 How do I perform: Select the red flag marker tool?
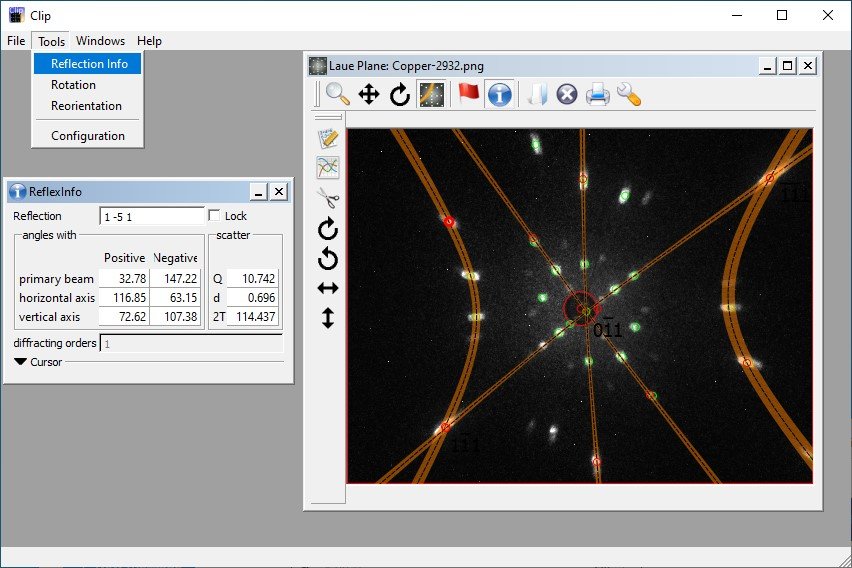click(x=468, y=95)
